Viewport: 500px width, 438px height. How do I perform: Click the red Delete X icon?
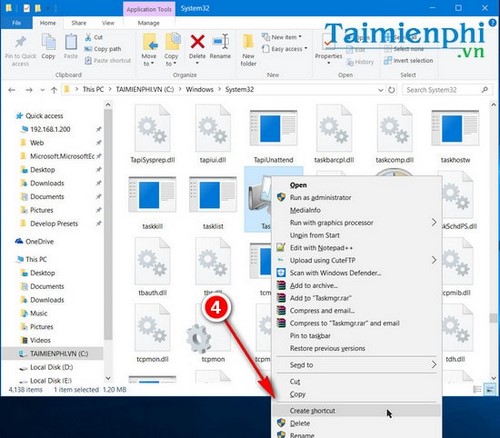(x=197, y=42)
